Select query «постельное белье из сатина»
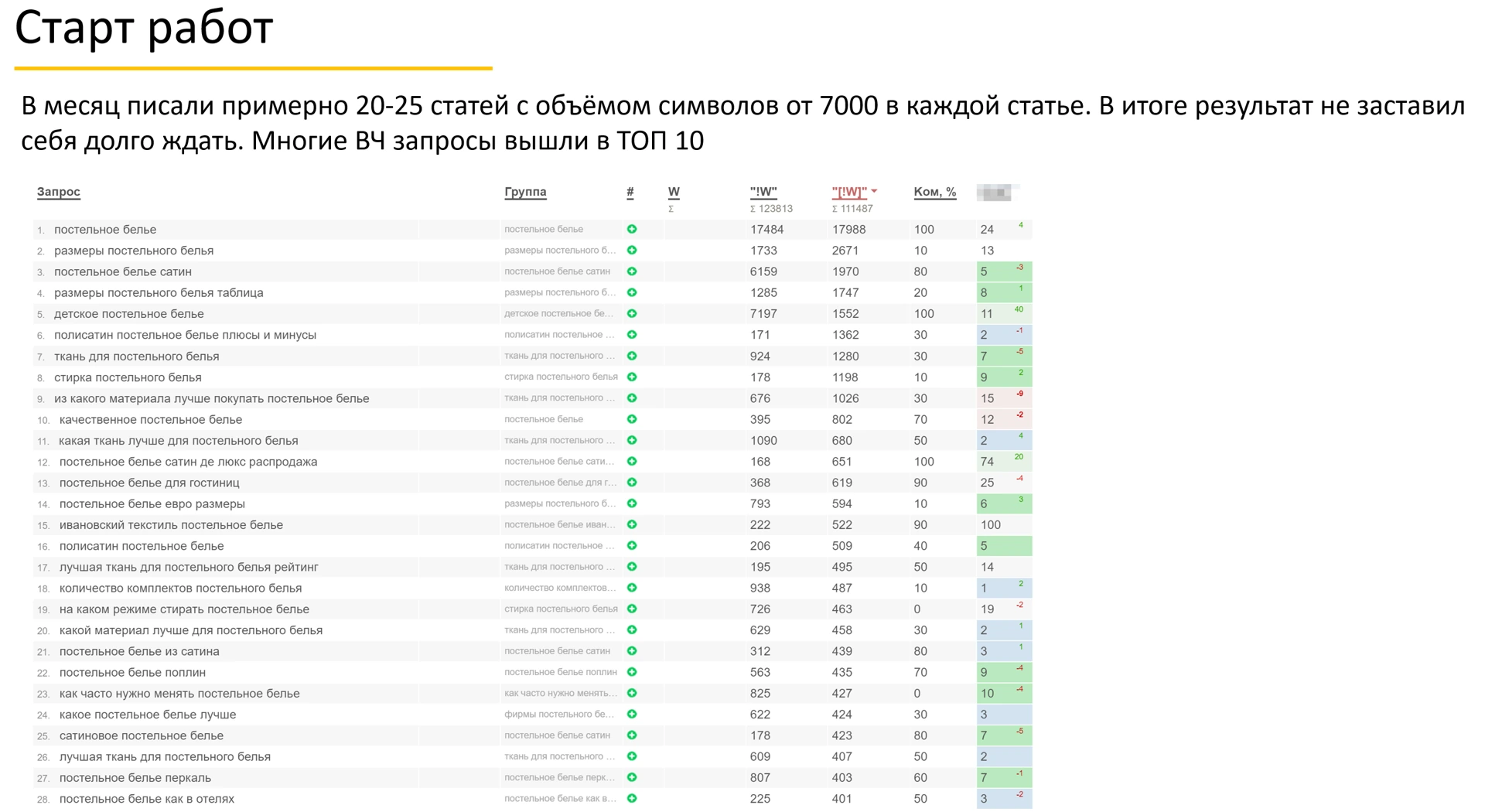This screenshot has width=1485, height=812. pos(139,652)
